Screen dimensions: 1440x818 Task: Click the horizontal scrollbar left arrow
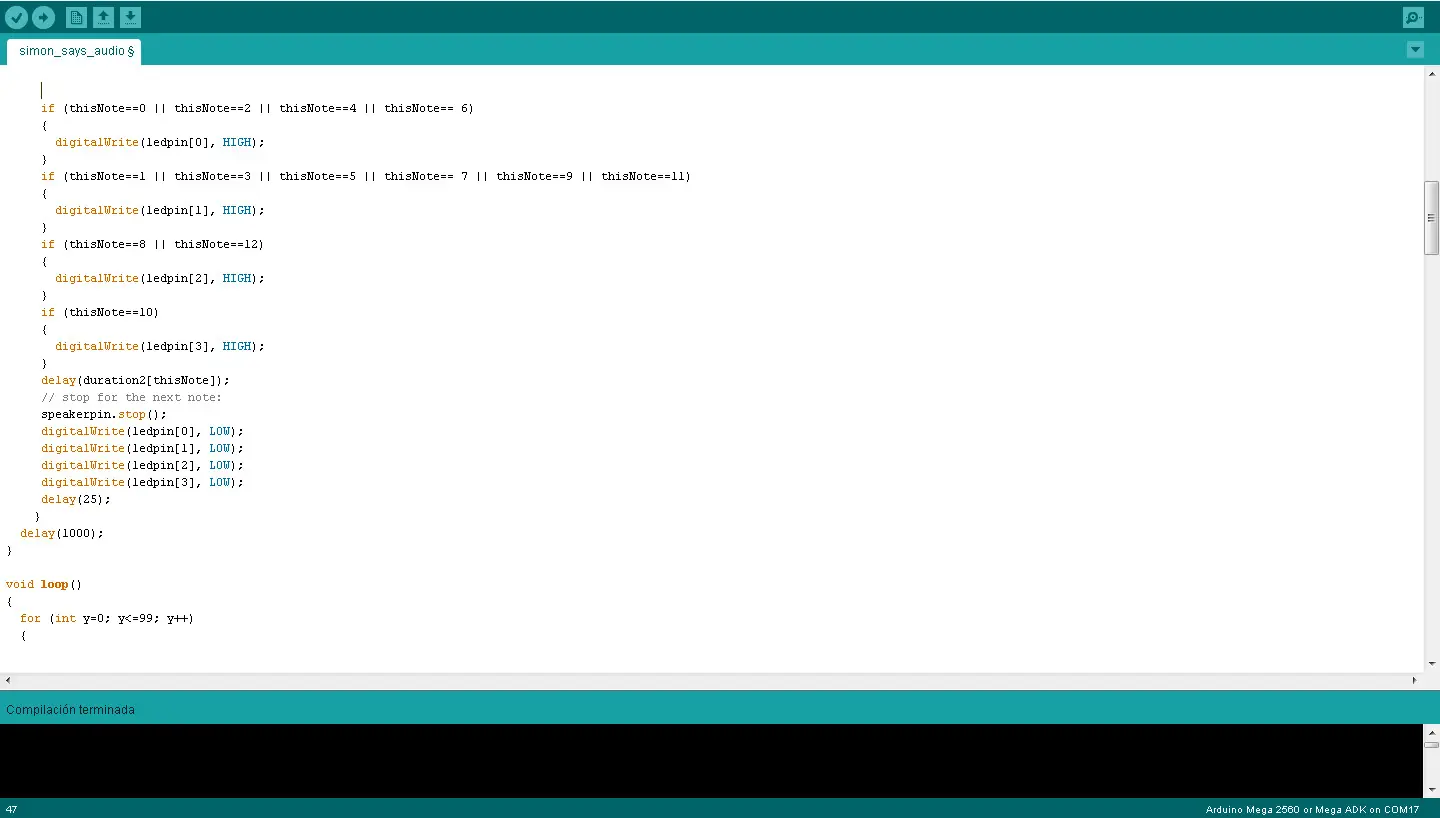(8, 680)
